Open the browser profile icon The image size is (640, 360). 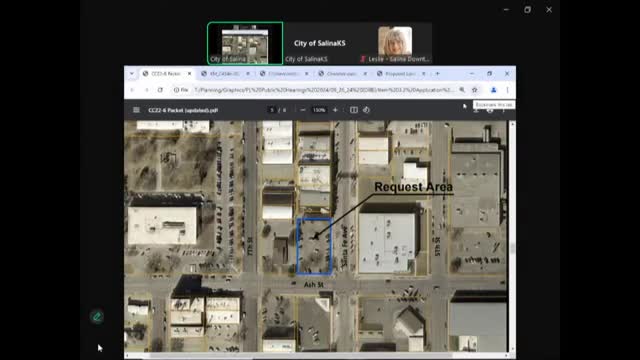click(493, 90)
